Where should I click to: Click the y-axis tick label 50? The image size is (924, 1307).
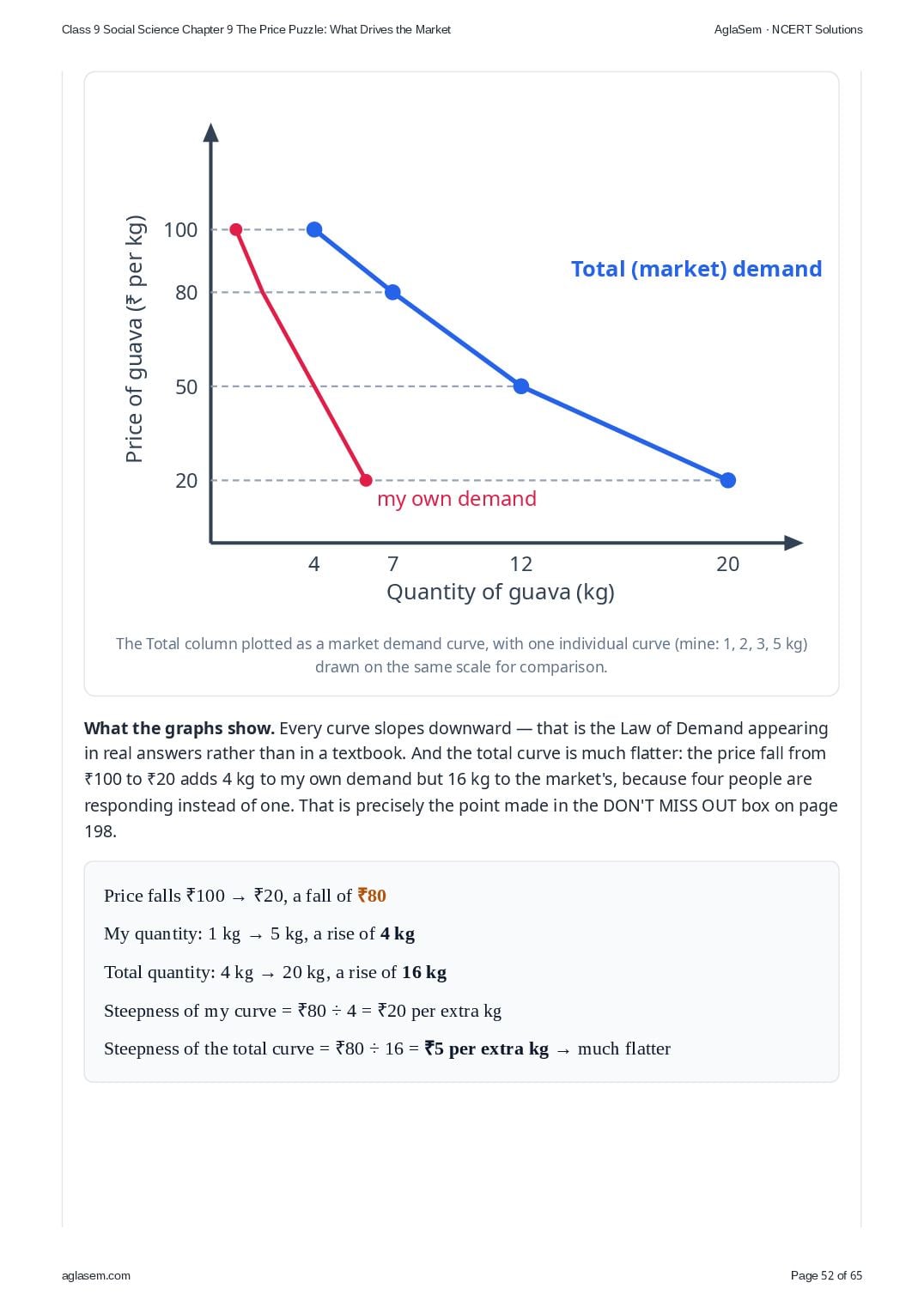186,387
